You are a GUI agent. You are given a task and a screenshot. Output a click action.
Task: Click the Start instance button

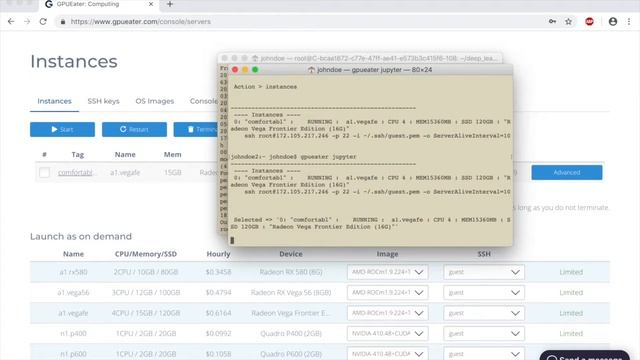(x=62, y=129)
